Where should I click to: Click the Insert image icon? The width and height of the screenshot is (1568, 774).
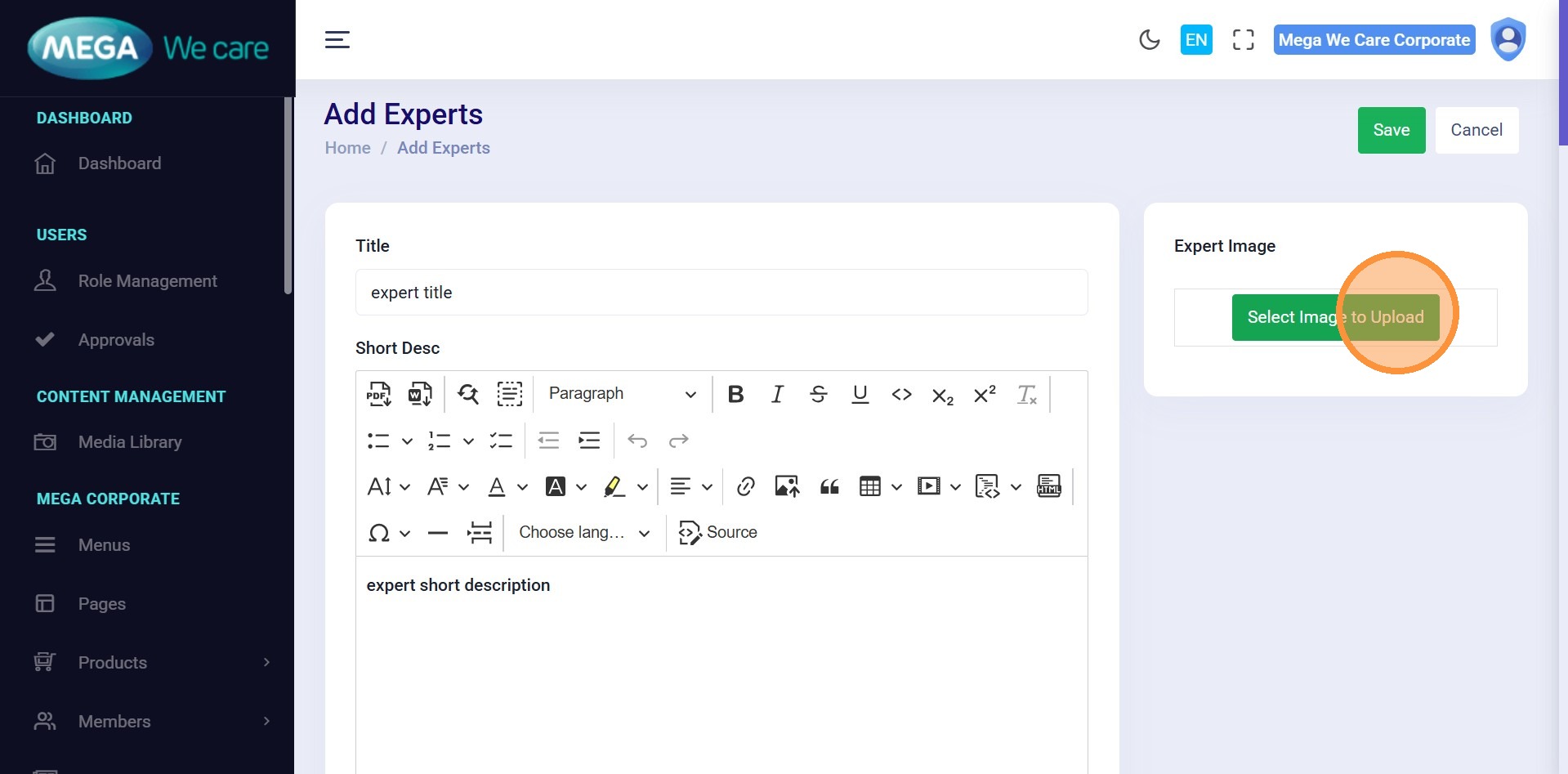787,487
